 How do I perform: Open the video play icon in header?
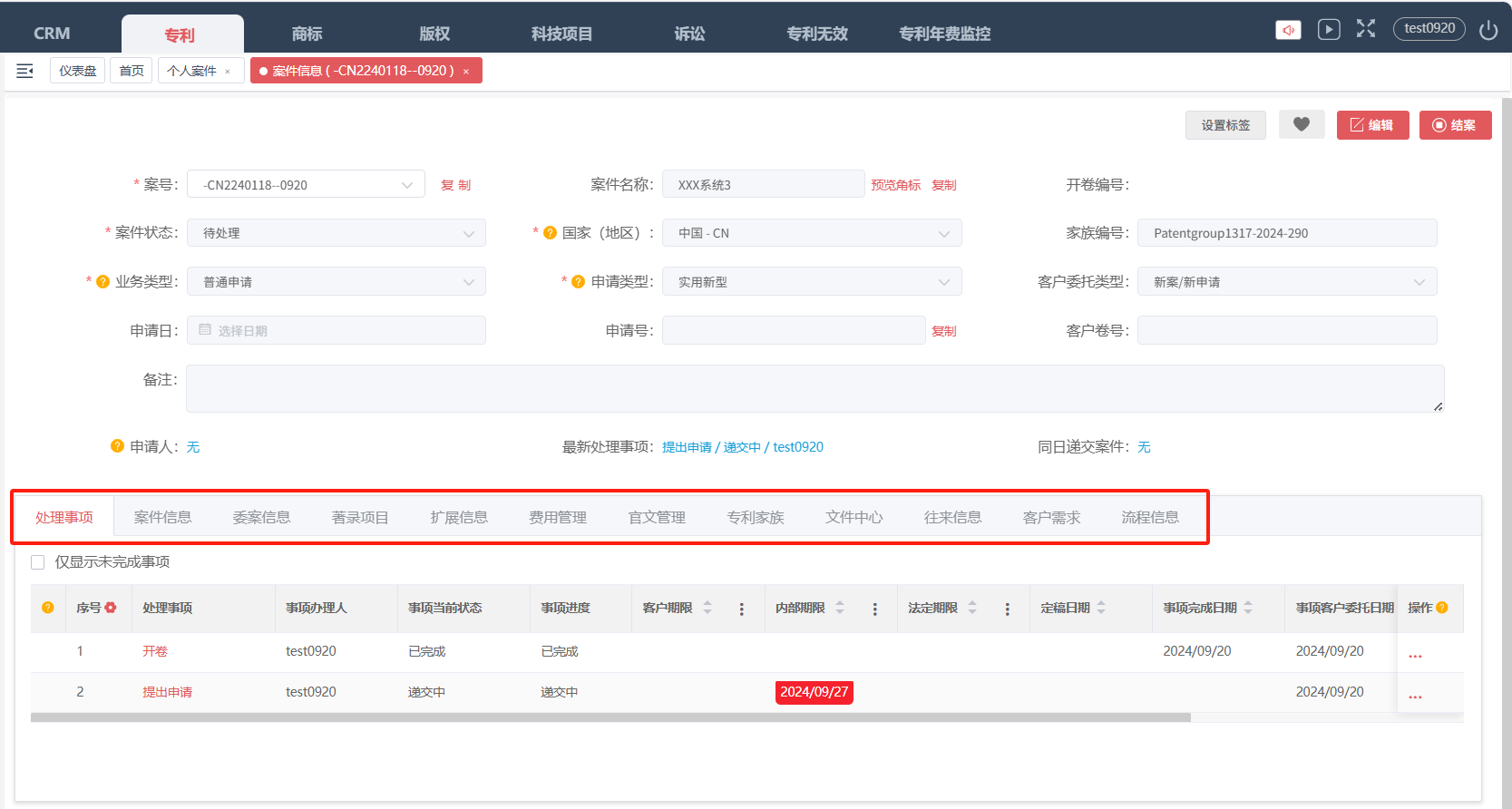point(1329,29)
